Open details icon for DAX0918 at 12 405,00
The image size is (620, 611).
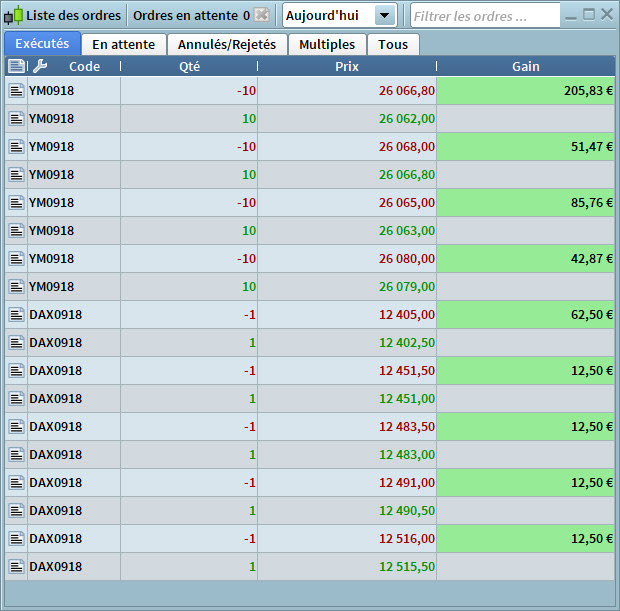pos(16,315)
